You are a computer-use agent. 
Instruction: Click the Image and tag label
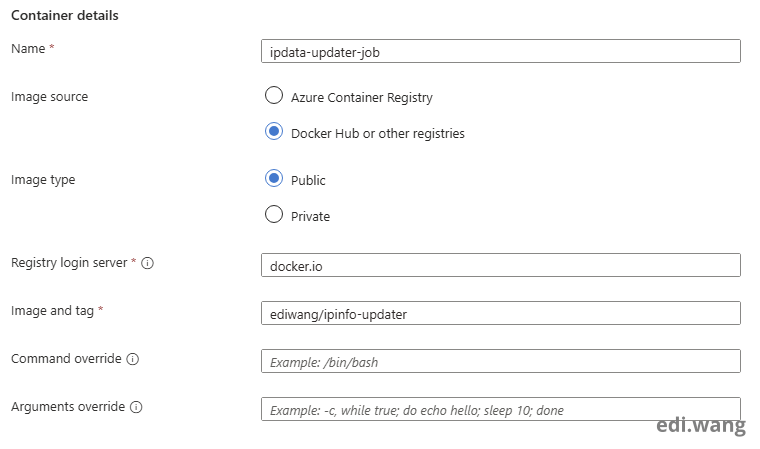(52, 311)
